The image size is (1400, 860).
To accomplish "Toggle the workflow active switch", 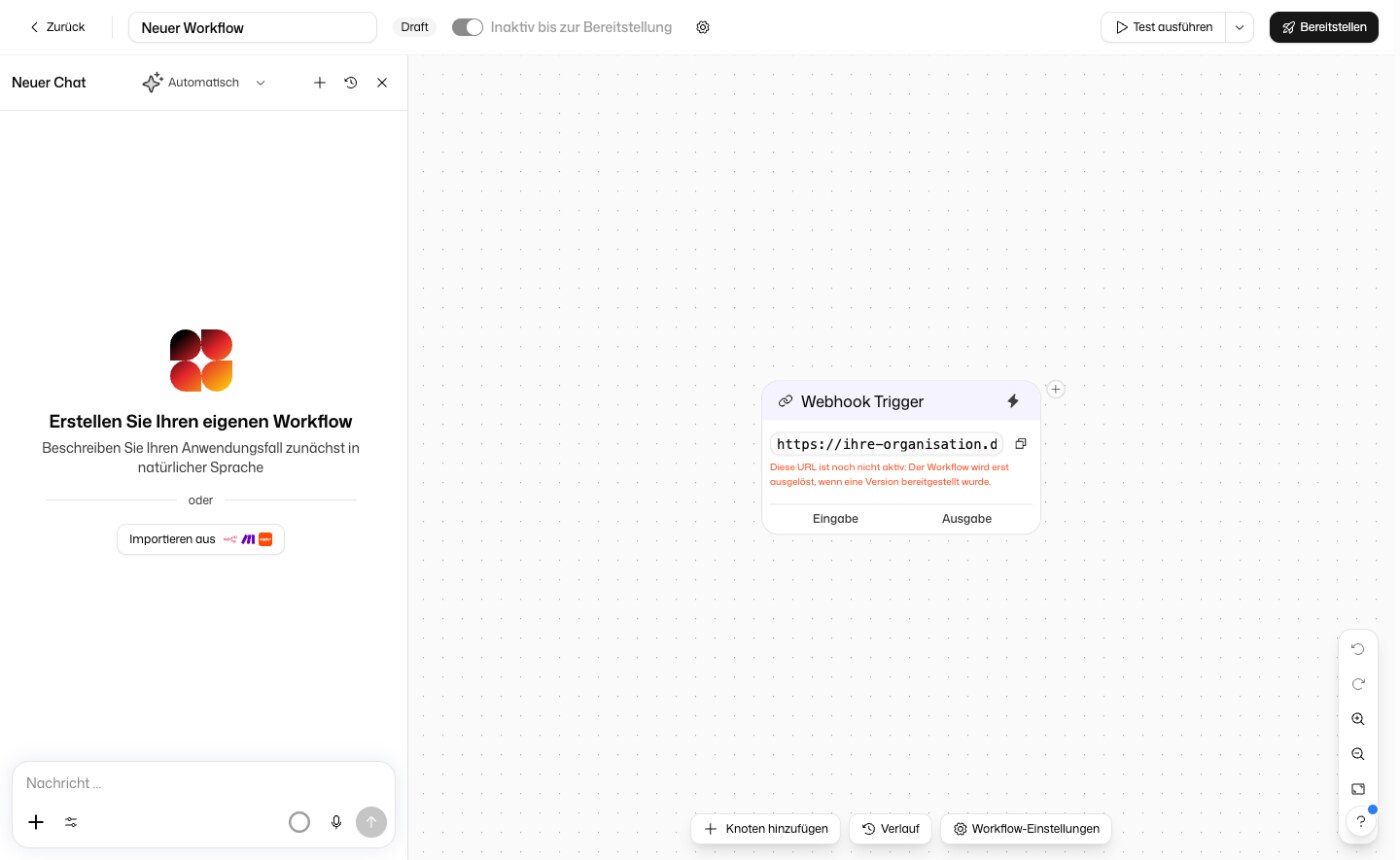I will (467, 27).
